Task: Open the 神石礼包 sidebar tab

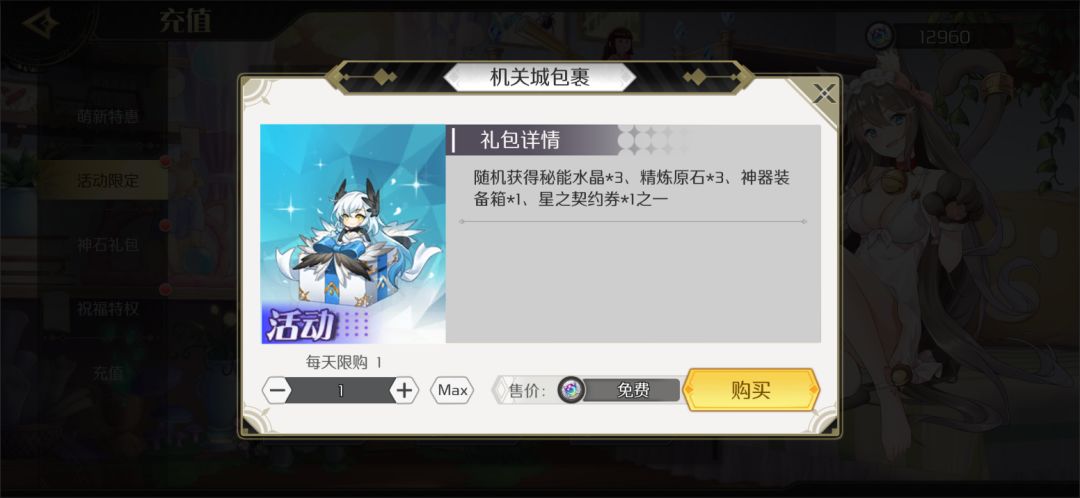Action: [108, 245]
